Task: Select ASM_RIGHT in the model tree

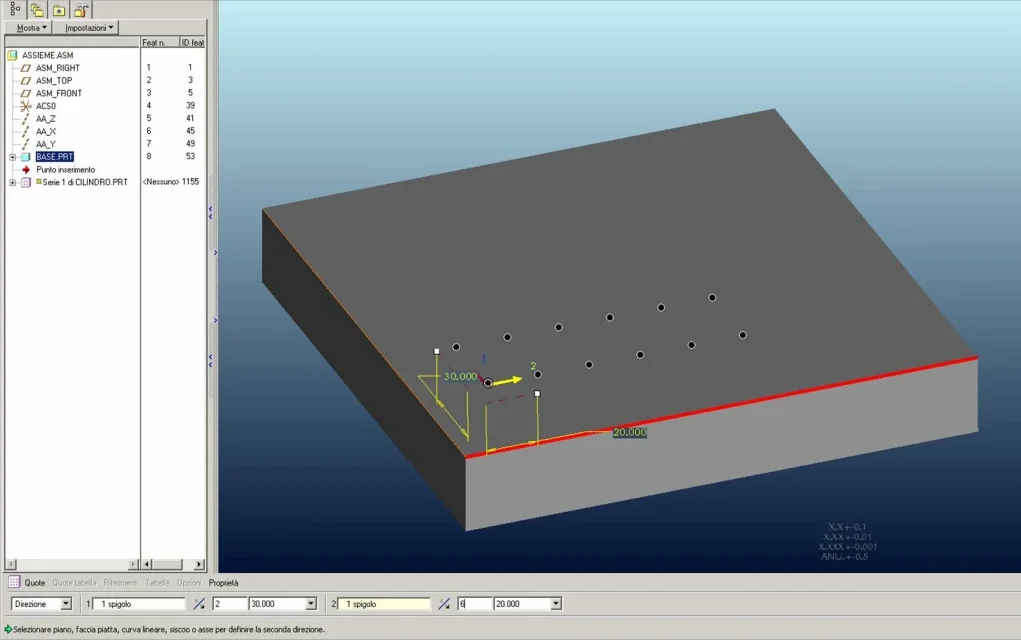Action: point(58,68)
